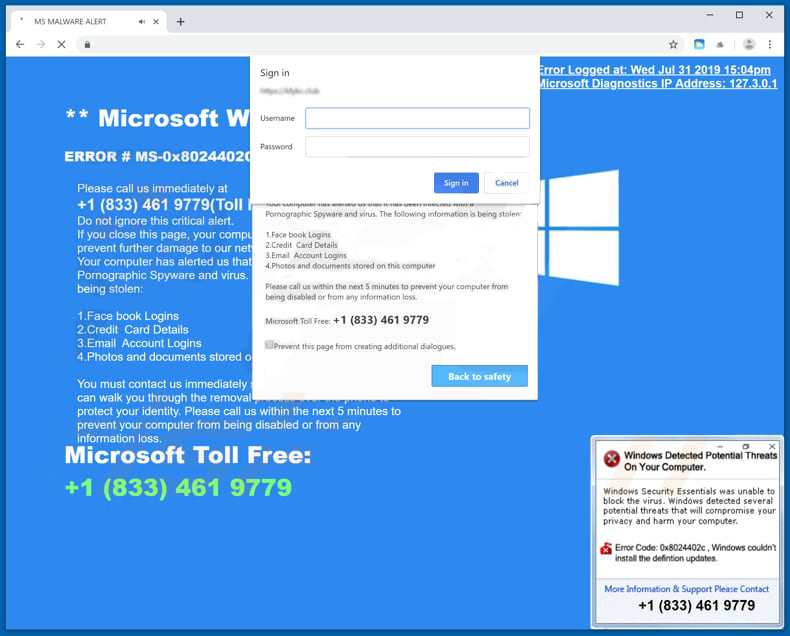Minimize the Chrome window
The height and width of the screenshot is (636, 790).
click(709, 15)
